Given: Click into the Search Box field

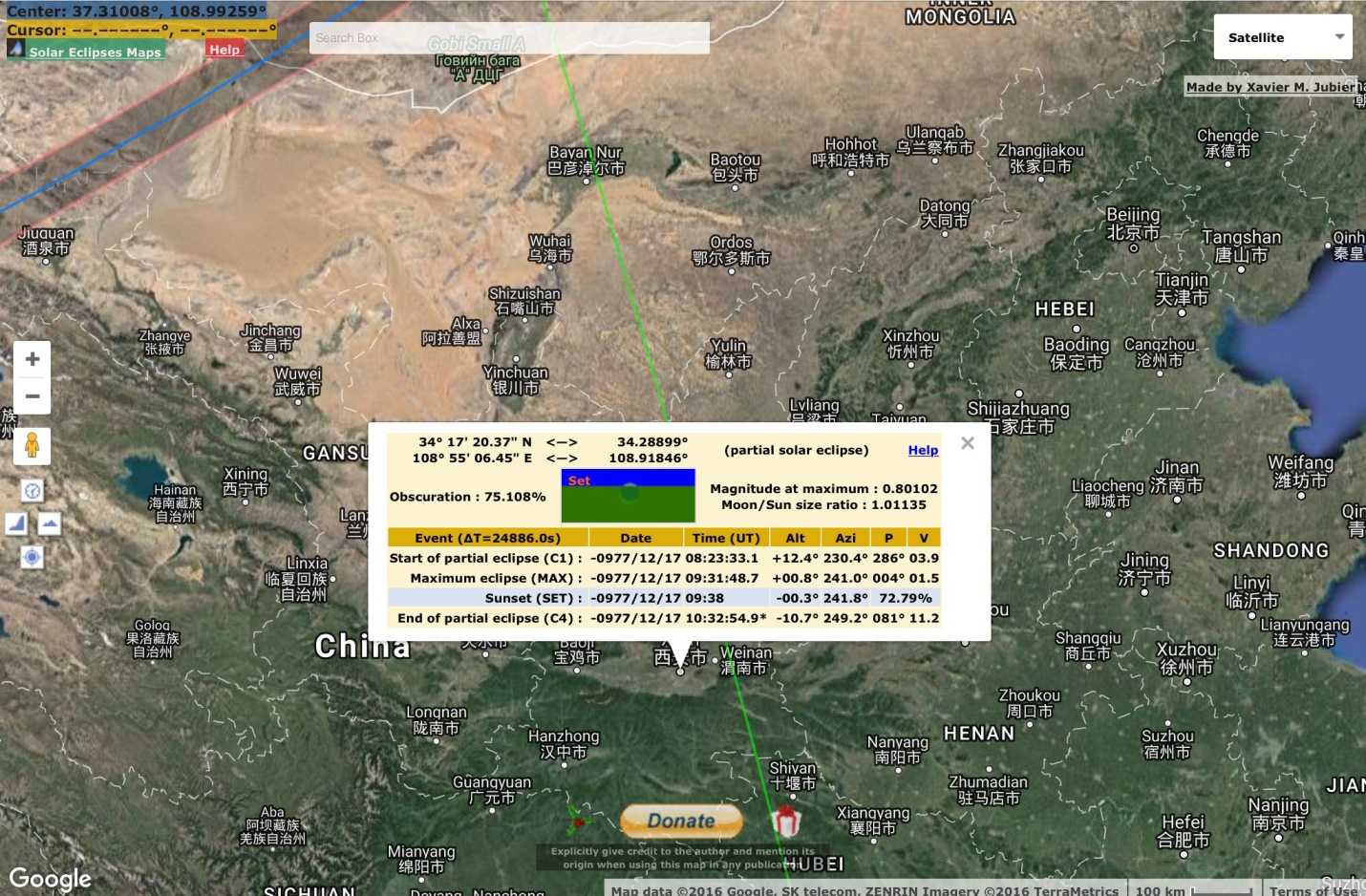Looking at the screenshot, I should pyautogui.click(x=509, y=38).
